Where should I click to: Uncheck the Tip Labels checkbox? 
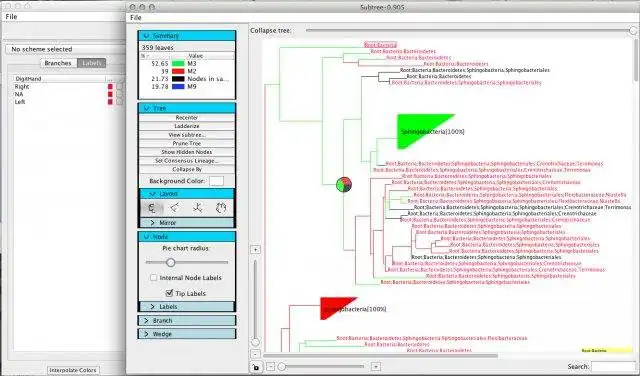[x=169, y=293]
